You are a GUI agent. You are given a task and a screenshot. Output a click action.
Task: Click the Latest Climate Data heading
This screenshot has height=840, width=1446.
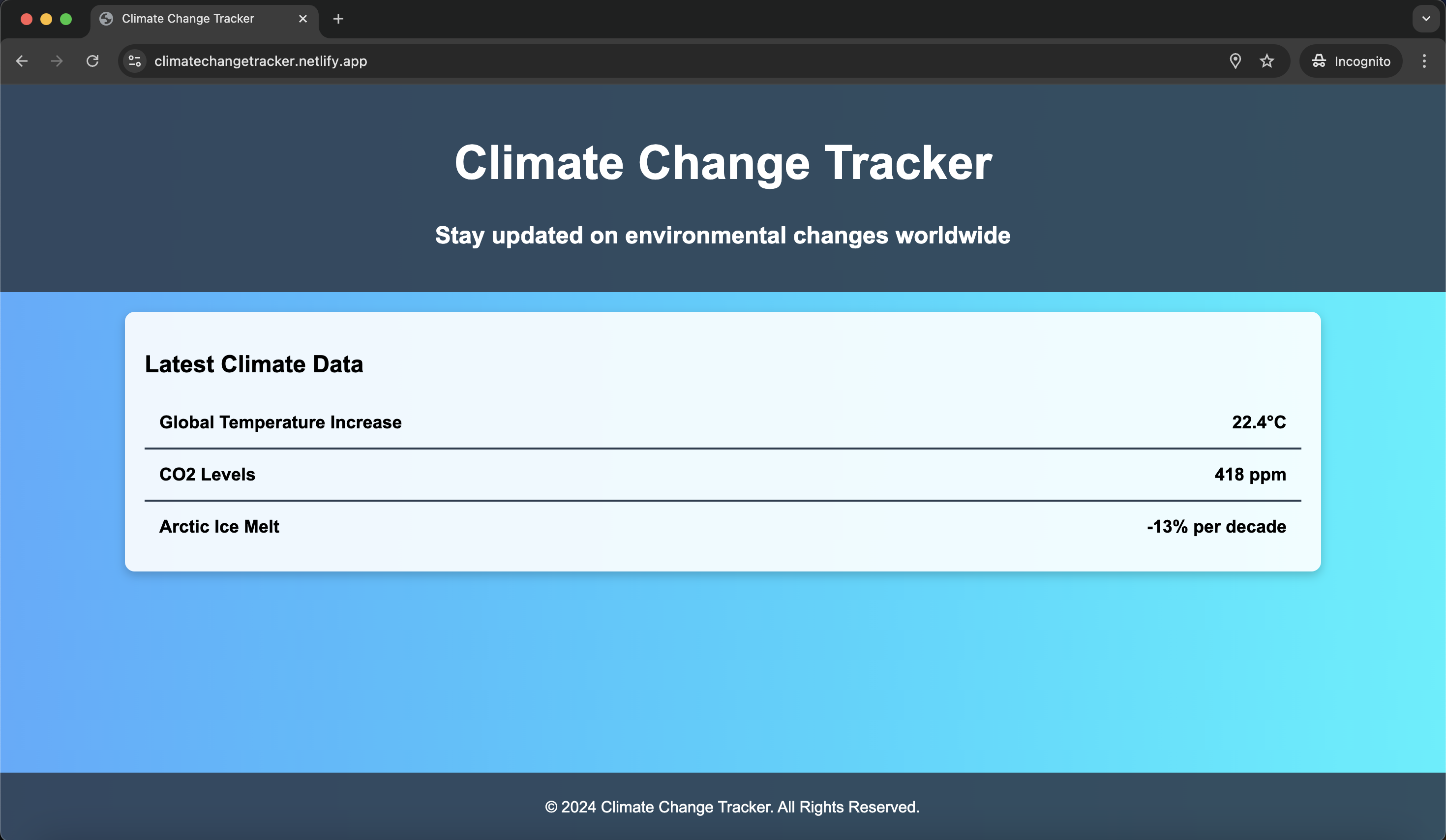(x=254, y=364)
